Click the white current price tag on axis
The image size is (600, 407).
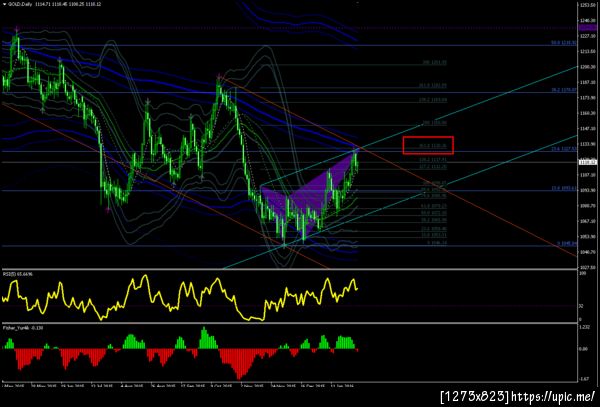(588, 162)
